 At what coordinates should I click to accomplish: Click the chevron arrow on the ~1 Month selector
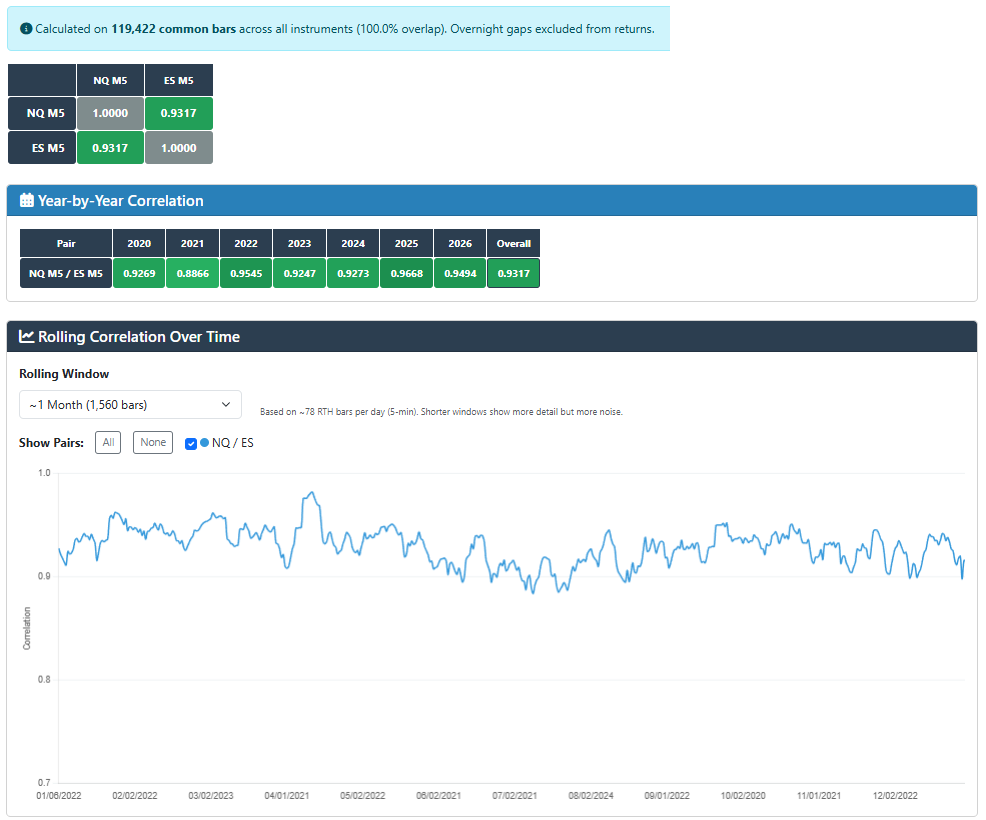coord(225,405)
